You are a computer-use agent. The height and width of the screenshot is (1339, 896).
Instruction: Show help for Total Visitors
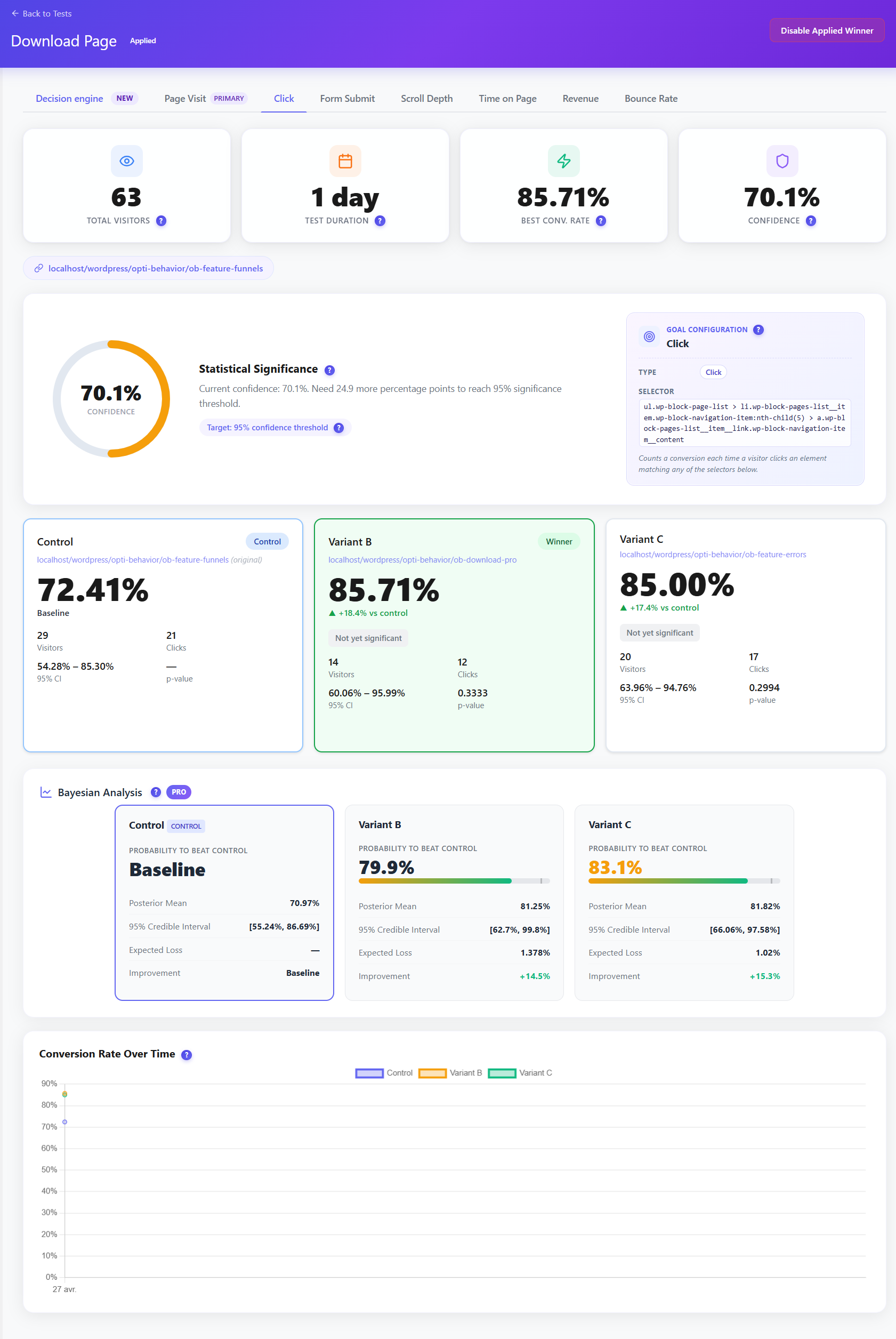(161, 221)
